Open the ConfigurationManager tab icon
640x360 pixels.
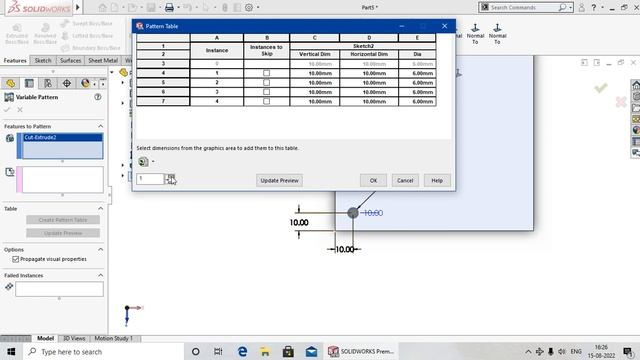coord(48,83)
